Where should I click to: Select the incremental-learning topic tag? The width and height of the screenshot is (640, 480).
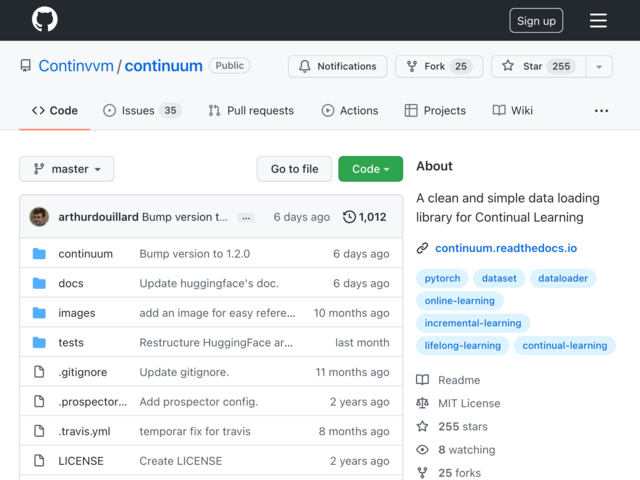coord(473,323)
